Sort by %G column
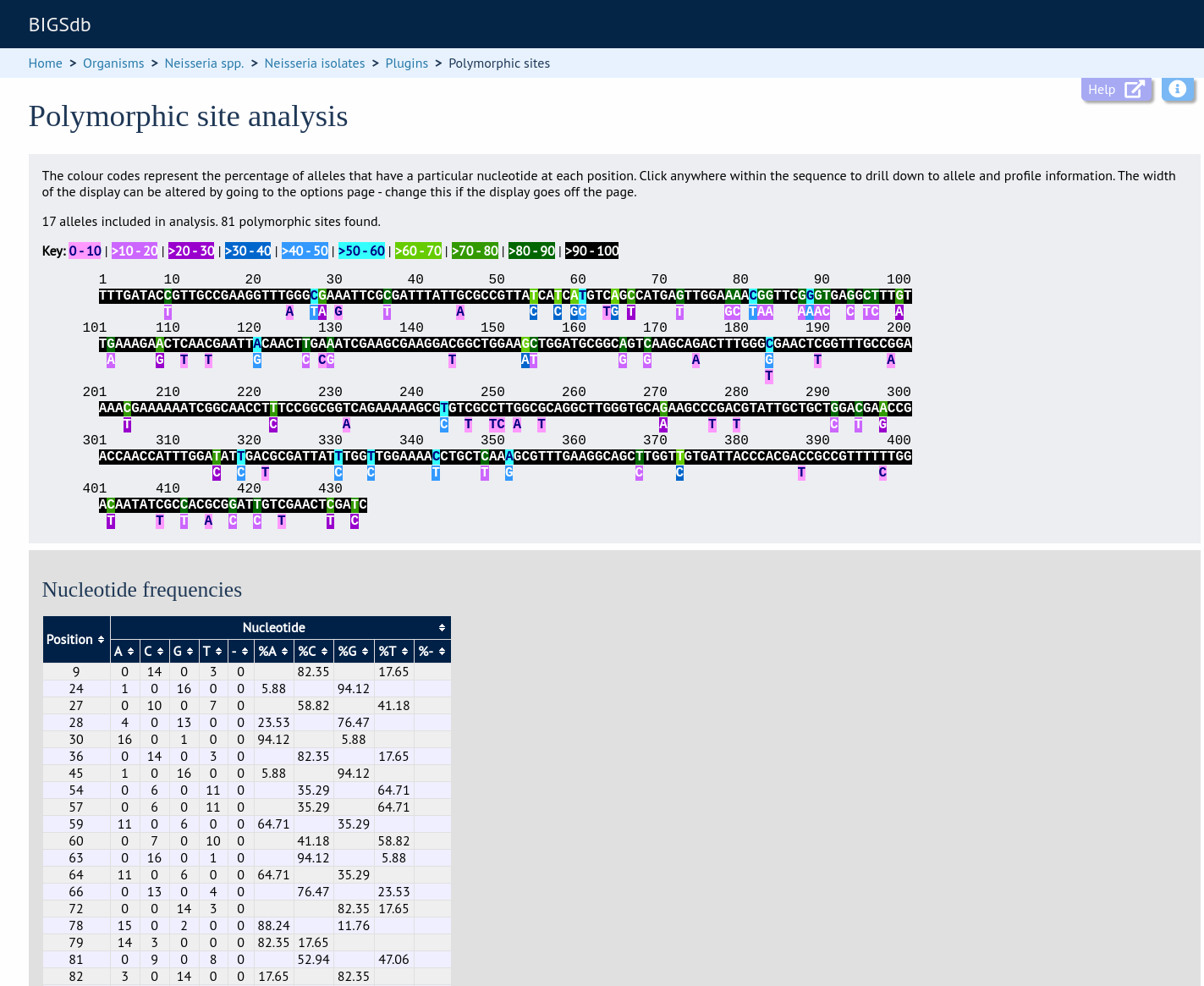The width and height of the screenshot is (1204, 986). (x=354, y=651)
